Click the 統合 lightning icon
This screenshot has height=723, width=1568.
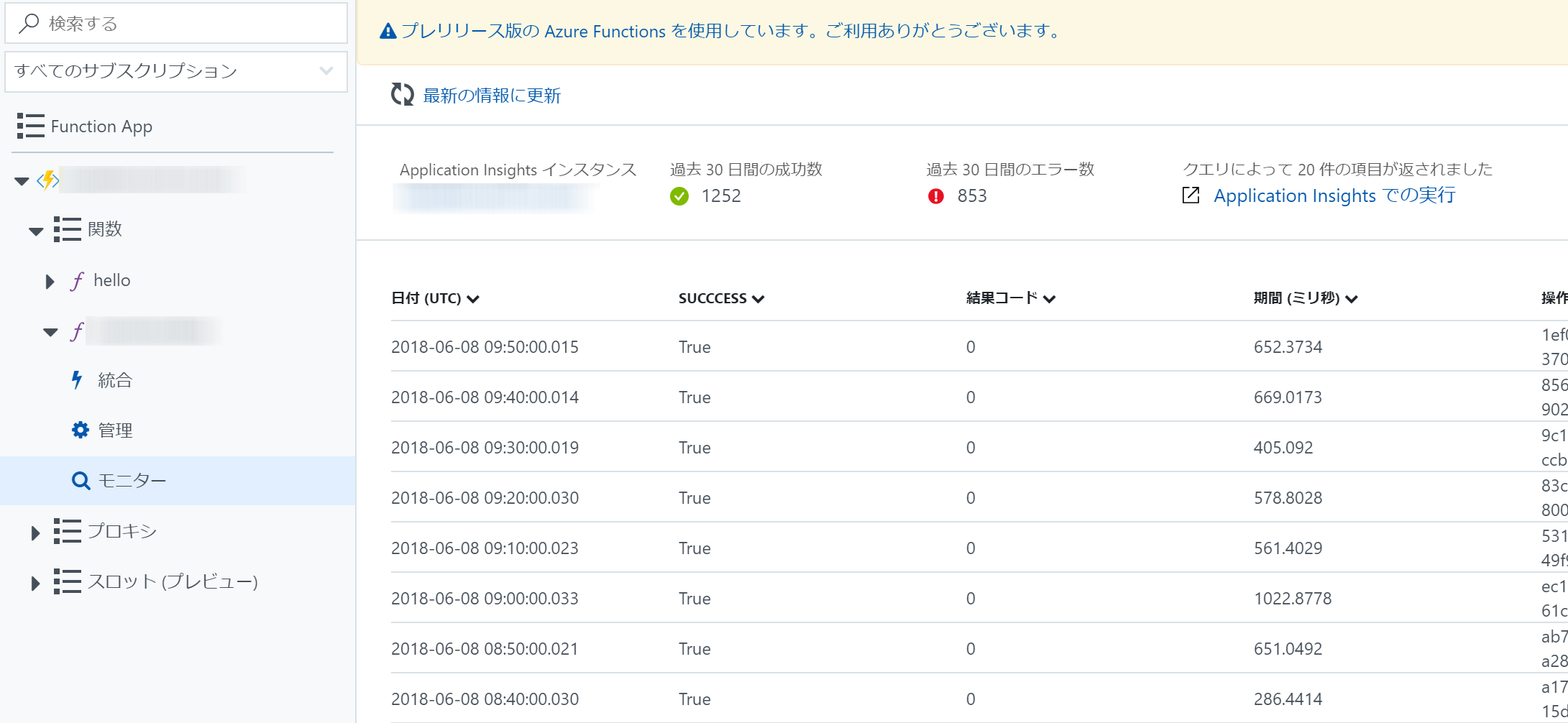pyautogui.click(x=77, y=379)
